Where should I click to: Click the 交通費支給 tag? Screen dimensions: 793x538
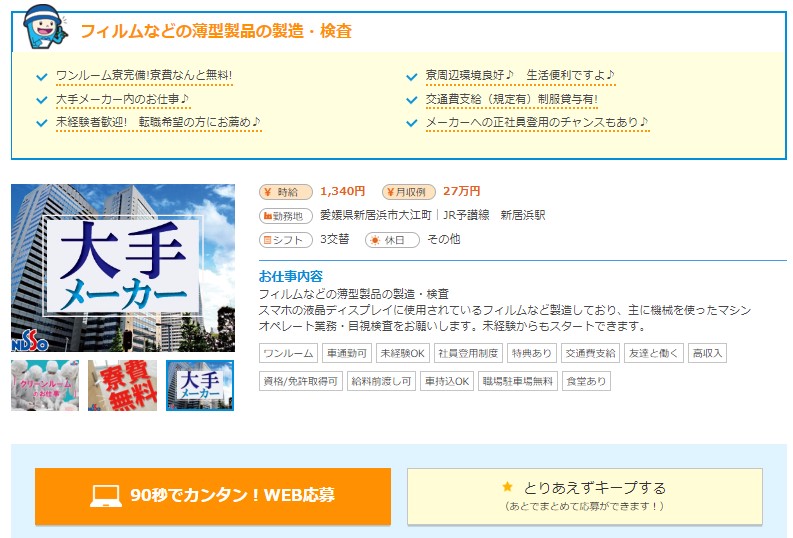[588, 353]
